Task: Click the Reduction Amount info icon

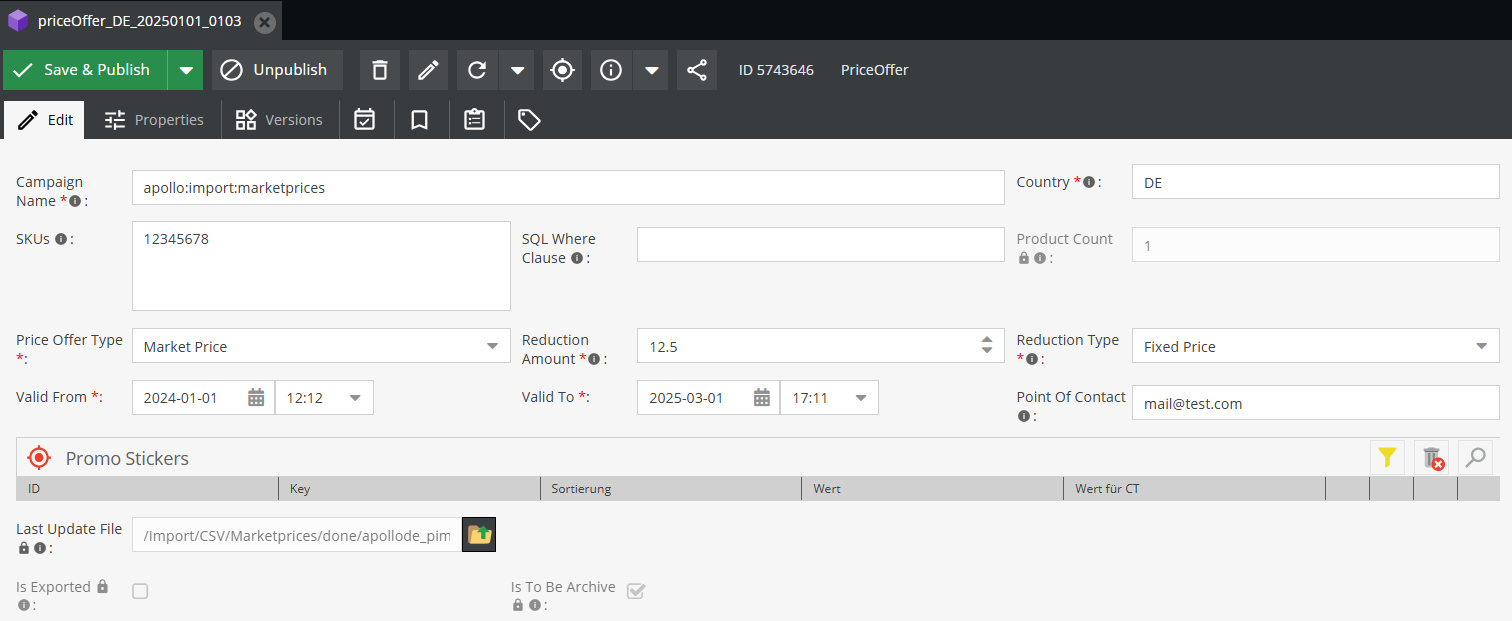Action: pyautogui.click(x=594, y=359)
